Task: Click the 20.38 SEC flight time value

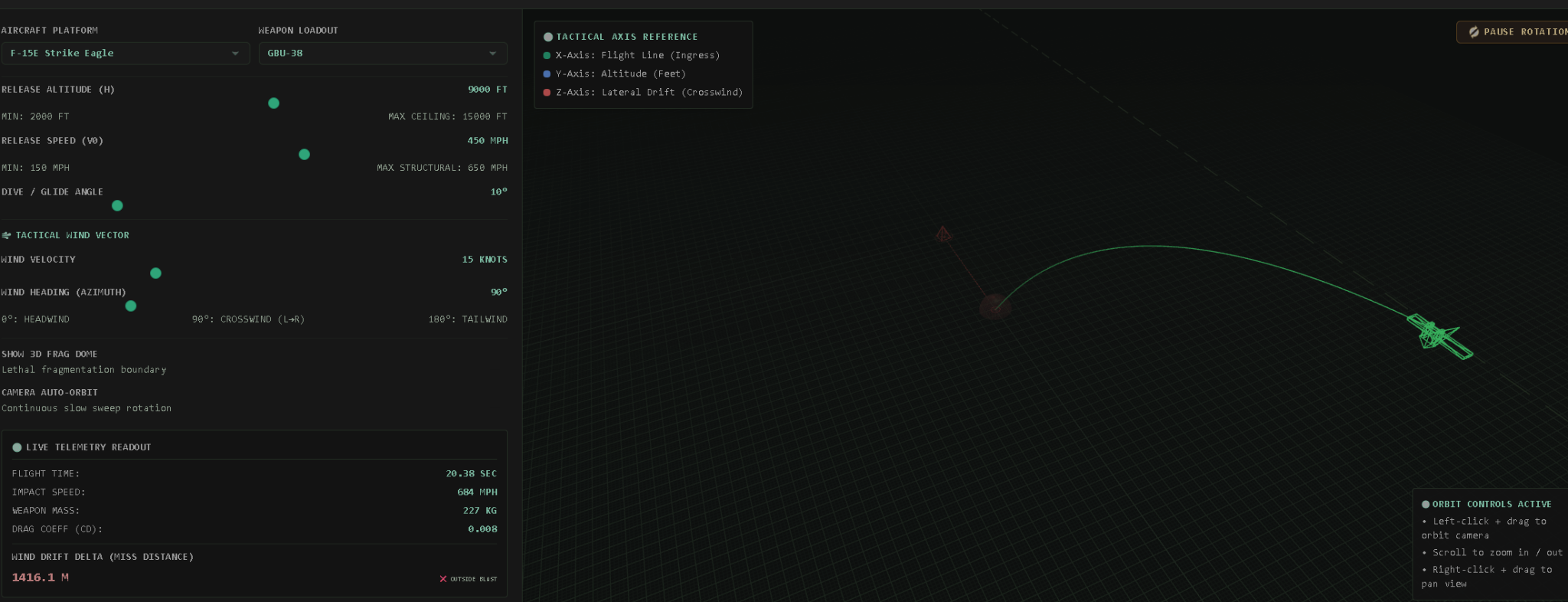Action: (x=472, y=474)
